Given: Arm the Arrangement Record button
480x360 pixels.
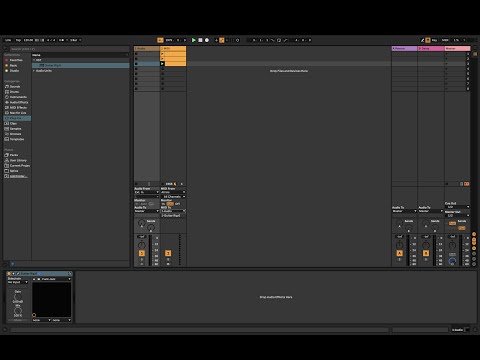Looking at the screenshot, I should 207,40.
